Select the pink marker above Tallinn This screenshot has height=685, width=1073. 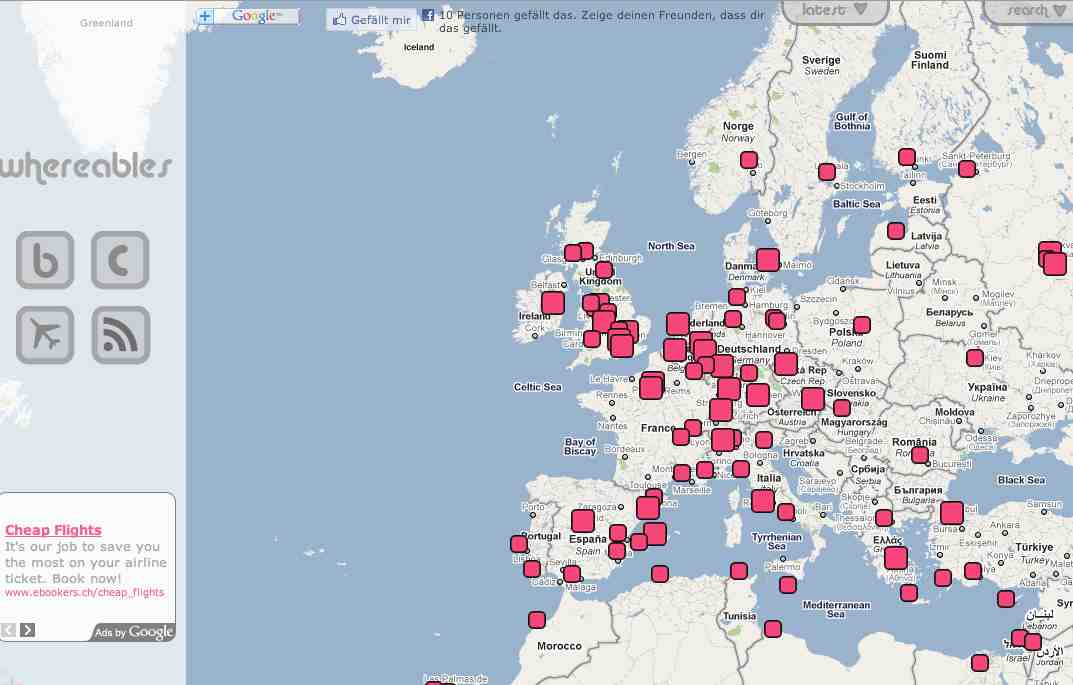pyautogui.click(x=907, y=157)
